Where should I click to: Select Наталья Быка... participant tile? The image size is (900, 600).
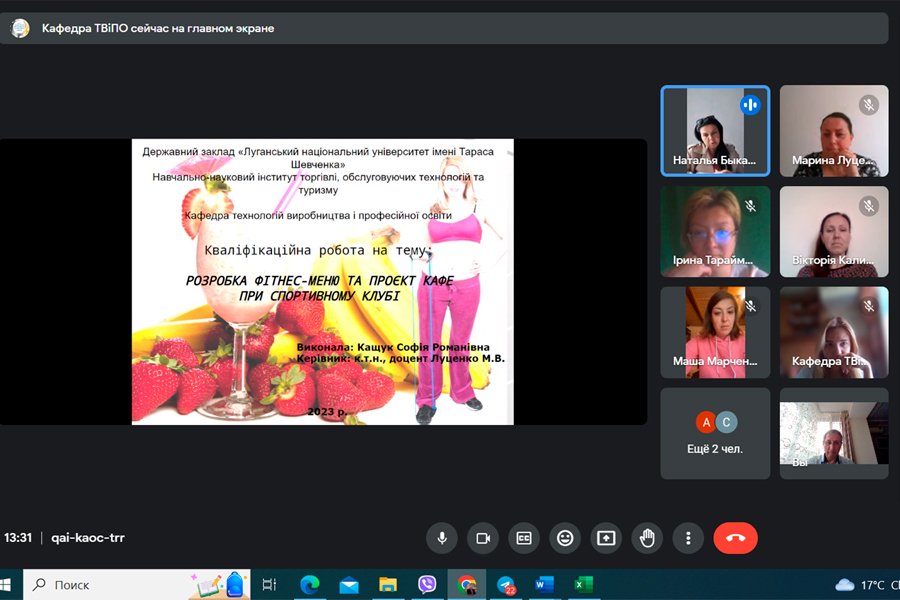tap(715, 130)
